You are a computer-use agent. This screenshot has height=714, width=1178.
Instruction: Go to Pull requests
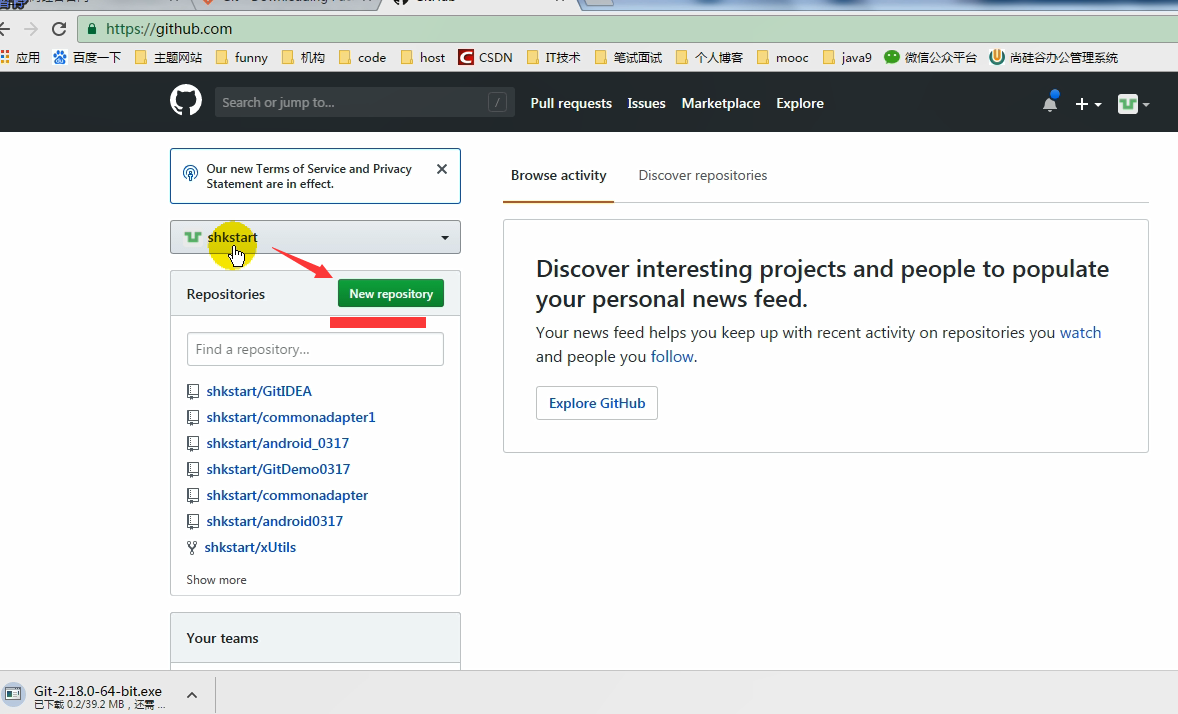pos(571,103)
